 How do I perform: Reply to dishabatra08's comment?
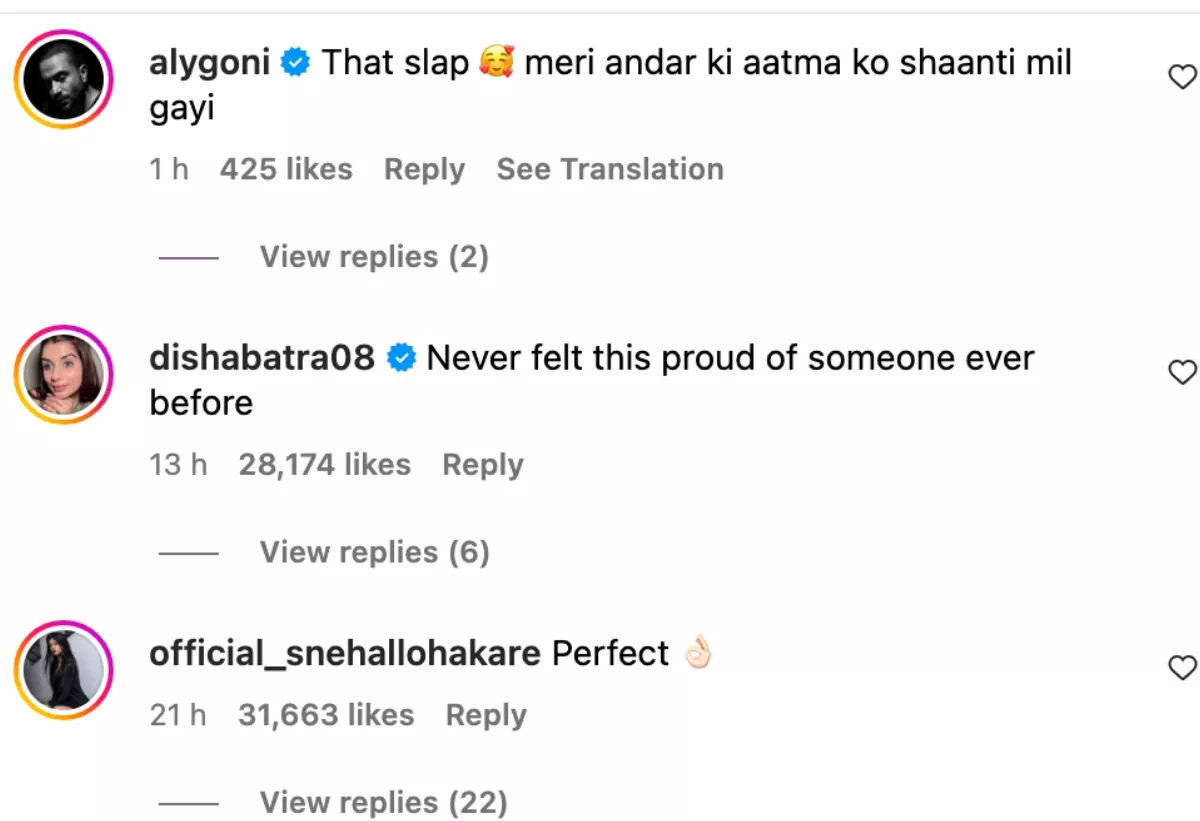[483, 465]
